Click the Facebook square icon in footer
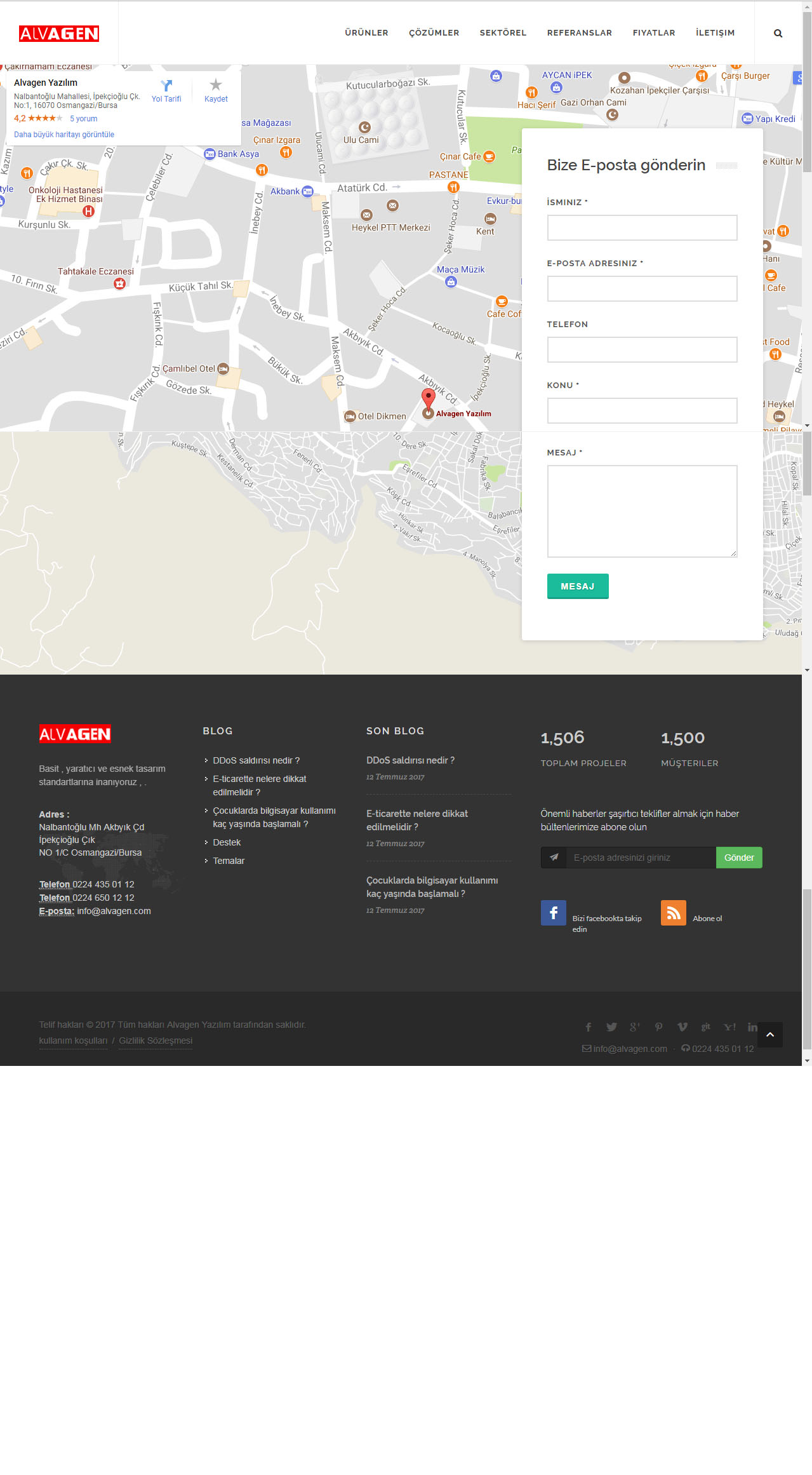812x1475 pixels. [553, 913]
